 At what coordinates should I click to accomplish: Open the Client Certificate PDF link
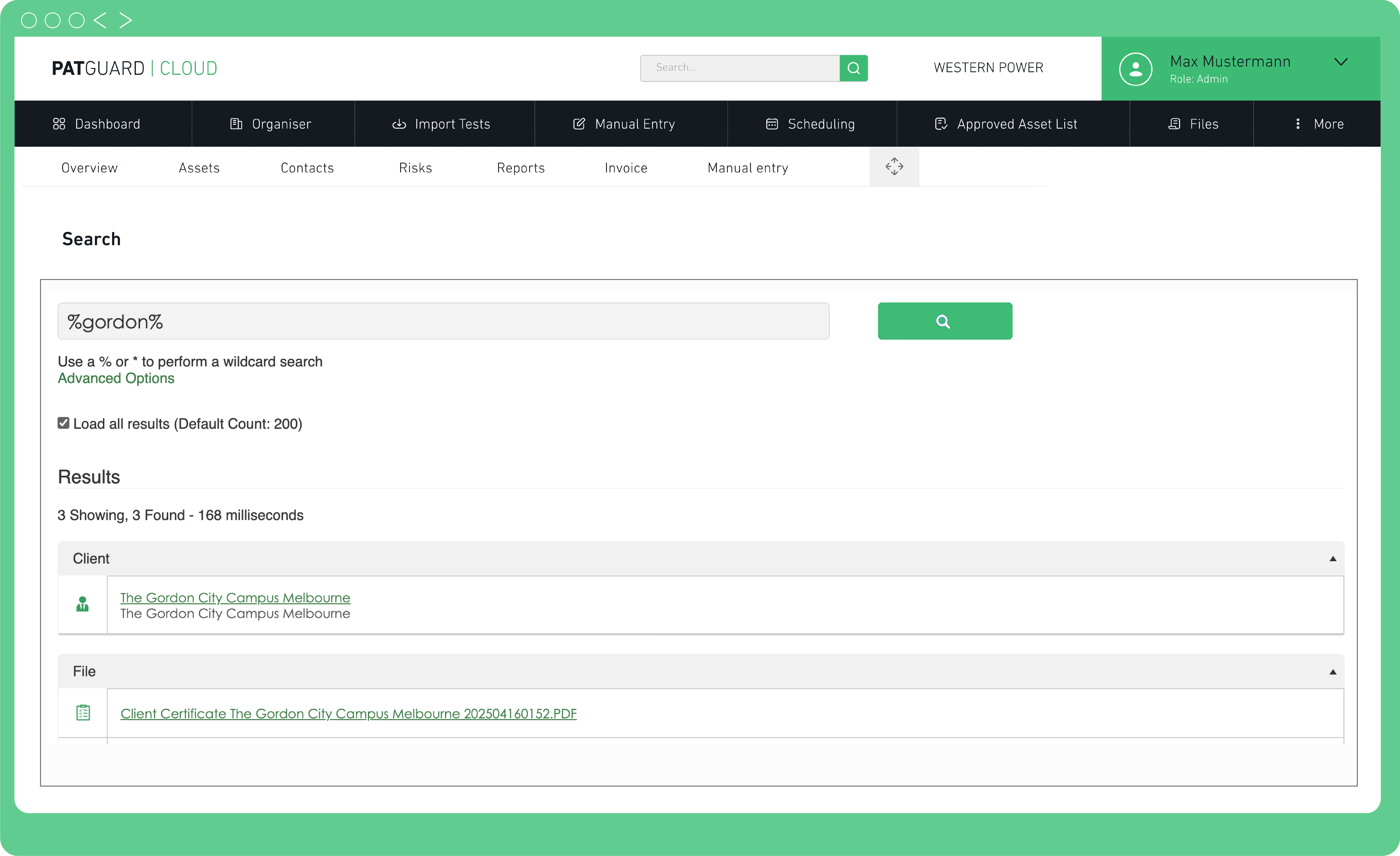[348, 714]
